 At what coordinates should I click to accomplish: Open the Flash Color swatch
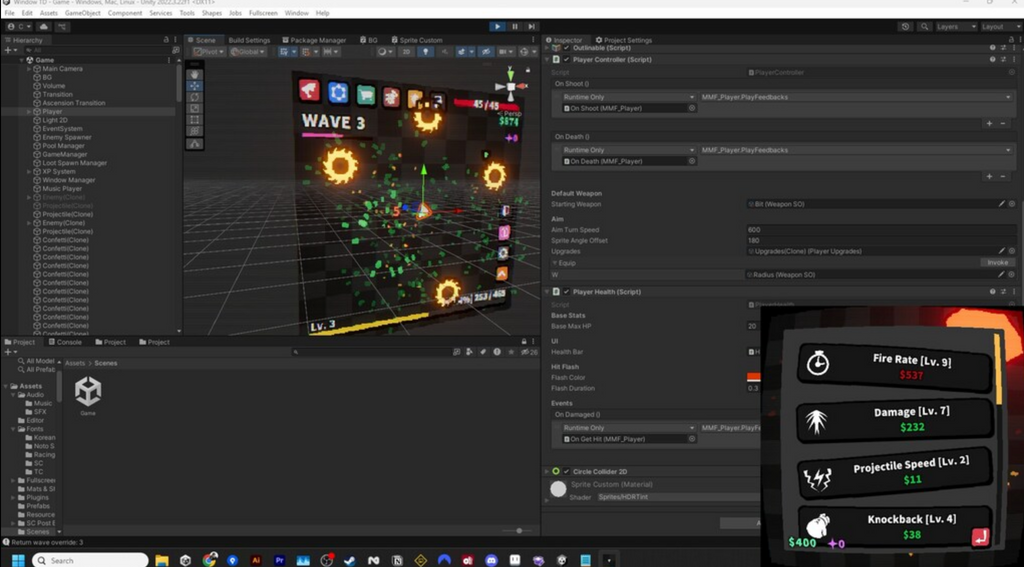[753, 378]
